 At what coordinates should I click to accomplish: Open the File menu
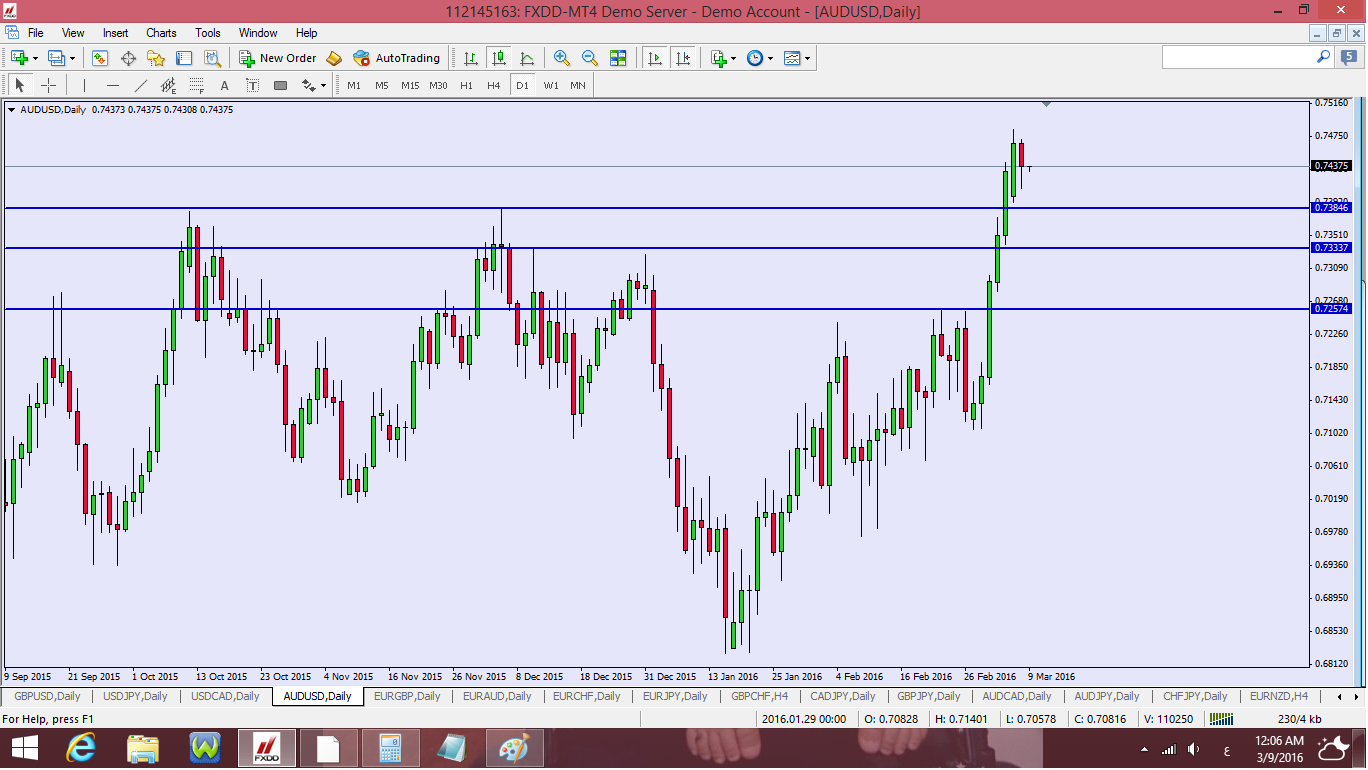click(x=36, y=33)
